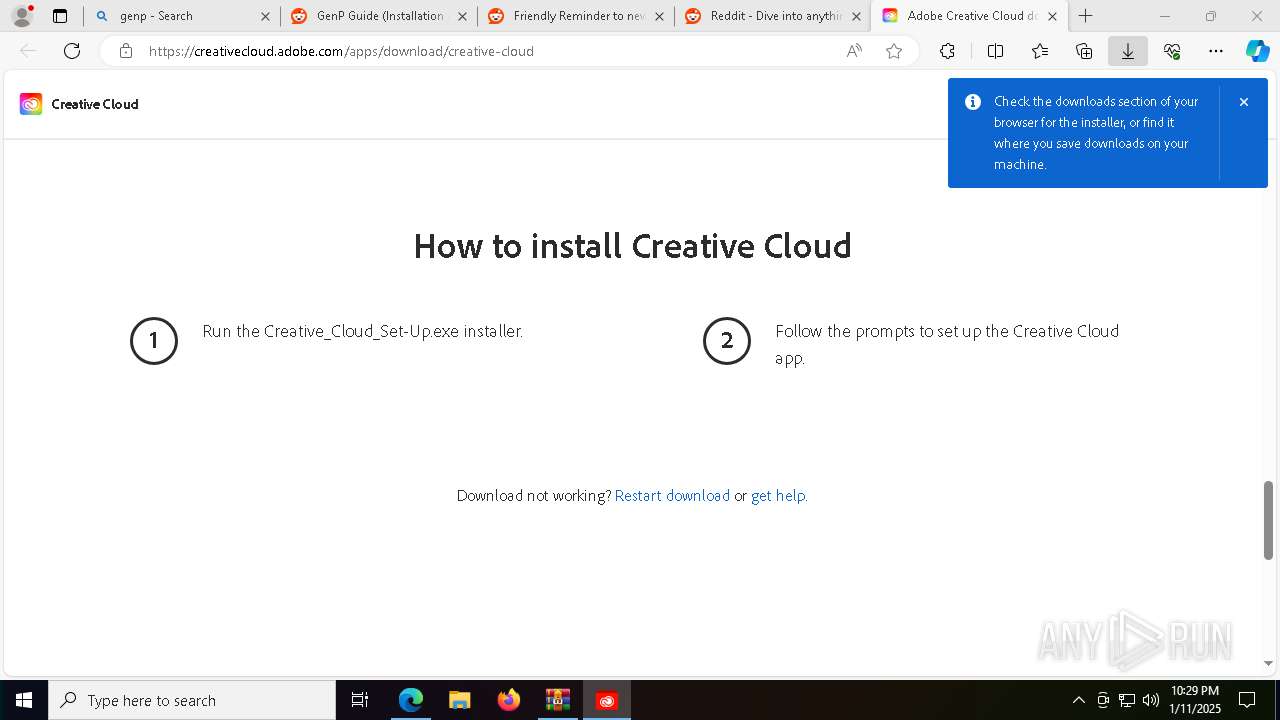Dismiss the download notification banner
Viewport: 1280px width, 720px height.
click(1243, 102)
